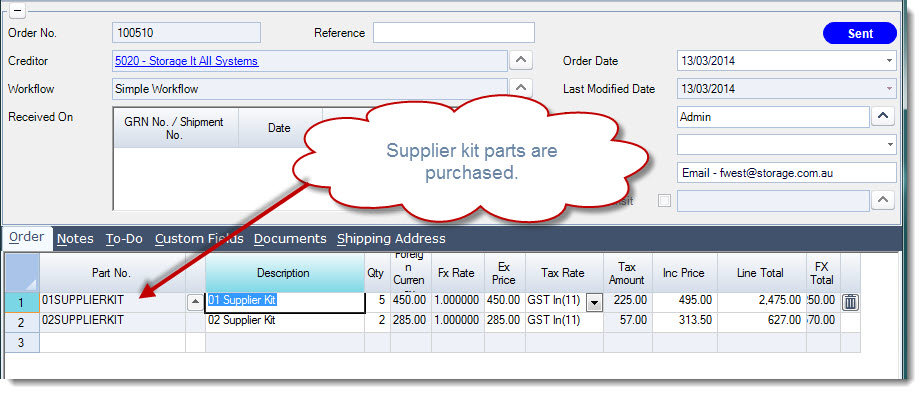Viewport: 922px width, 394px height.
Task: Click the blue Sent status button
Action: tap(860, 34)
